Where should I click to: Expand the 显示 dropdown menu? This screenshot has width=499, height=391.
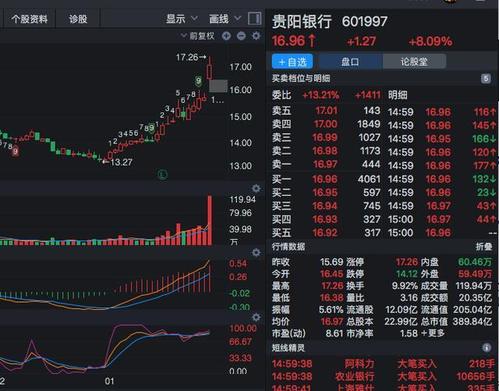[x=182, y=19]
